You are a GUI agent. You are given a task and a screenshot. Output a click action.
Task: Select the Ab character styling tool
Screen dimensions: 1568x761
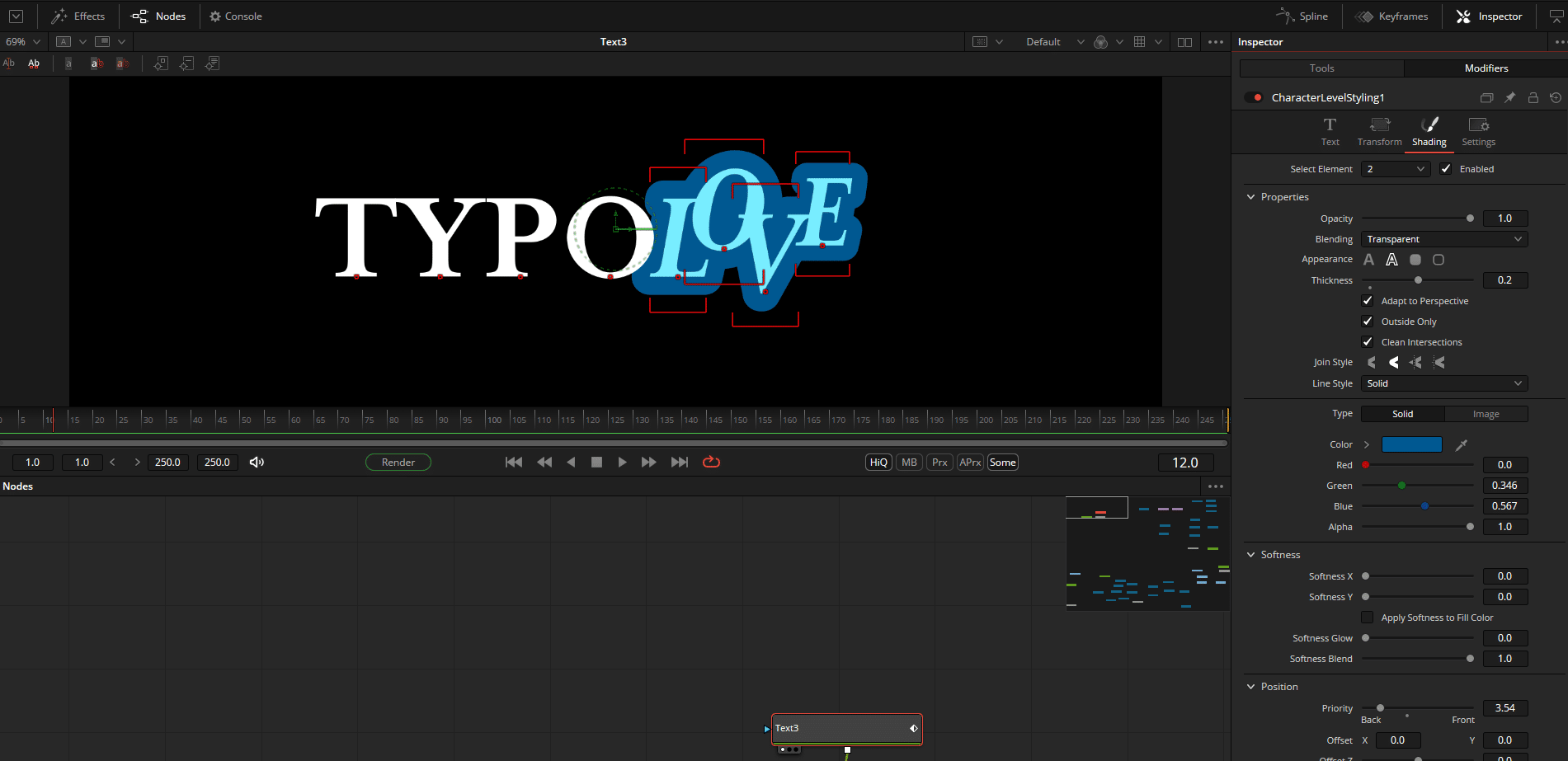pyautogui.click(x=34, y=63)
